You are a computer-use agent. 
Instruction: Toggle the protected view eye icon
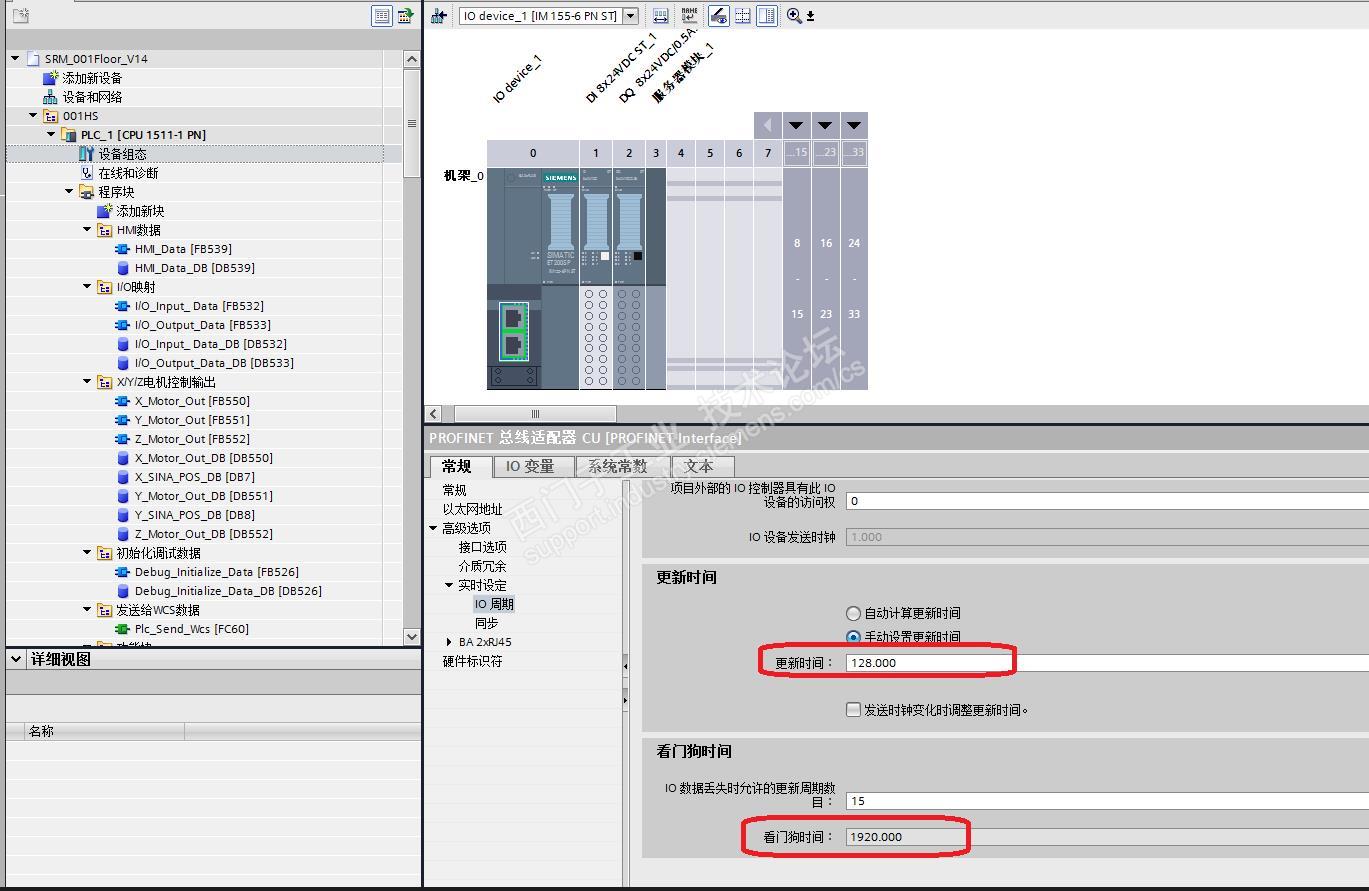pyautogui.click(x=718, y=16)
